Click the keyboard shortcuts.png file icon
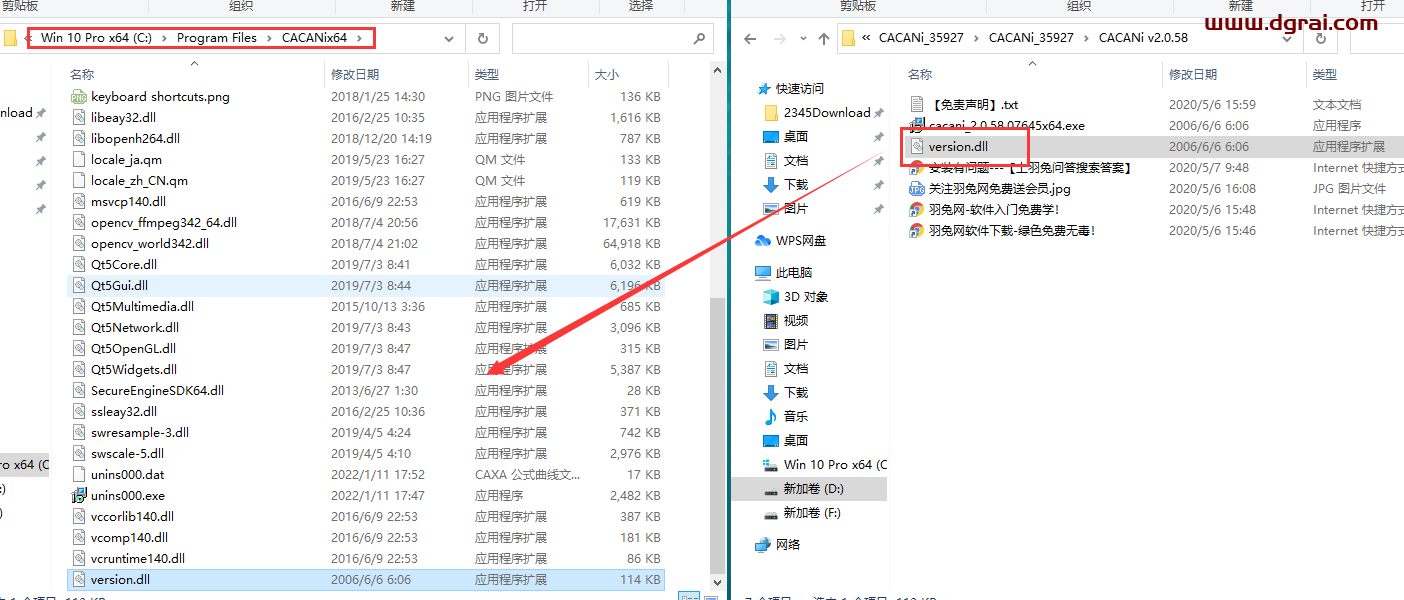This screenshot has width=1404, height=600. tap(79, 97)
